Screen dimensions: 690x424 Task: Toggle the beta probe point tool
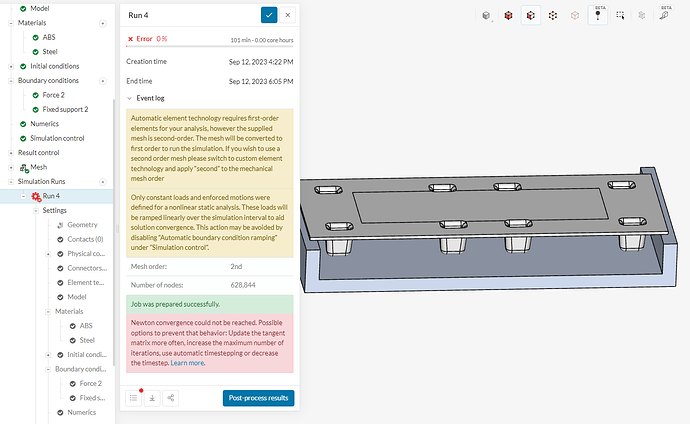[x=598, y=15]
